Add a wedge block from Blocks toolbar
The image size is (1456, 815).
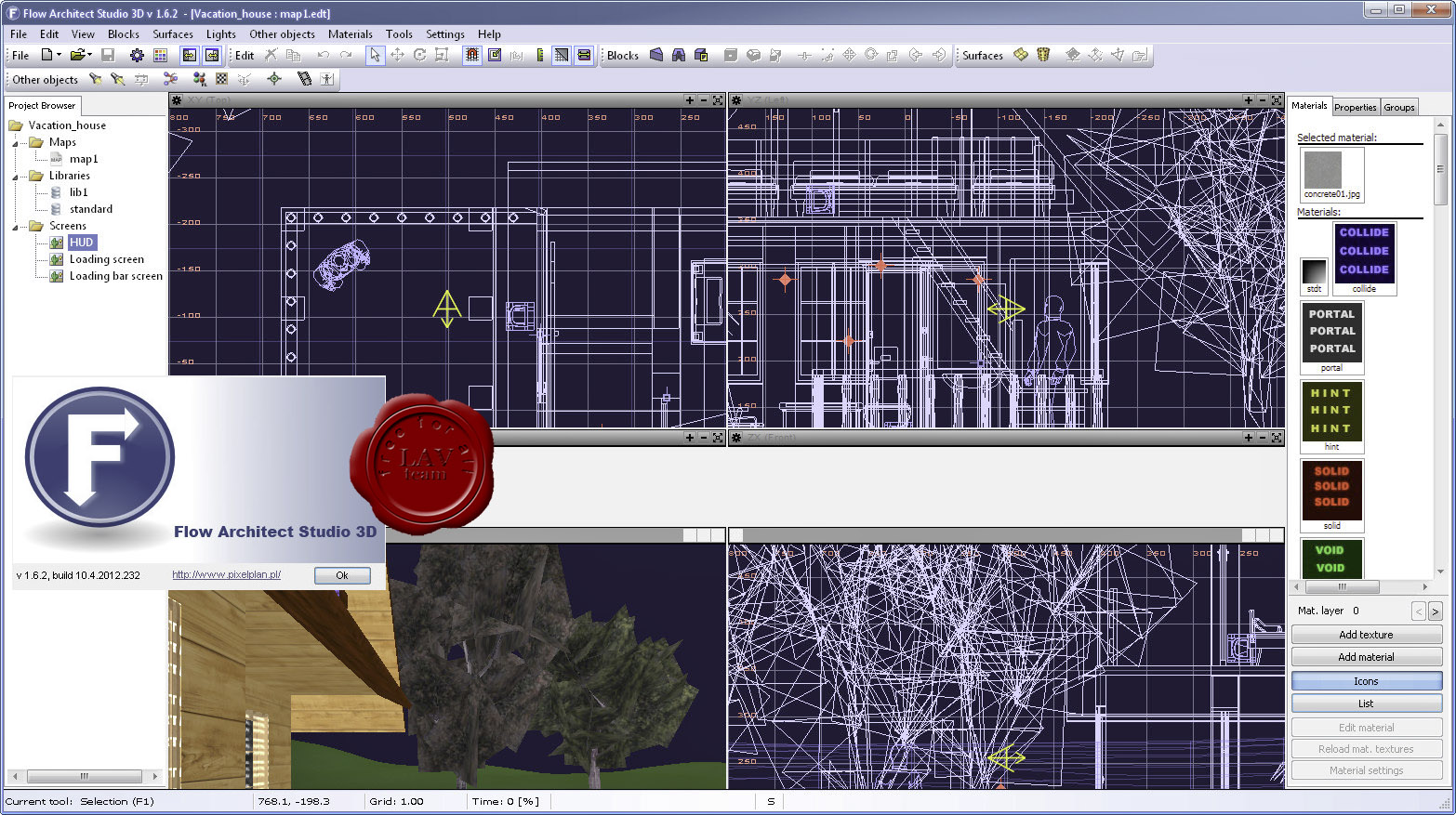(x=656, y=55)
